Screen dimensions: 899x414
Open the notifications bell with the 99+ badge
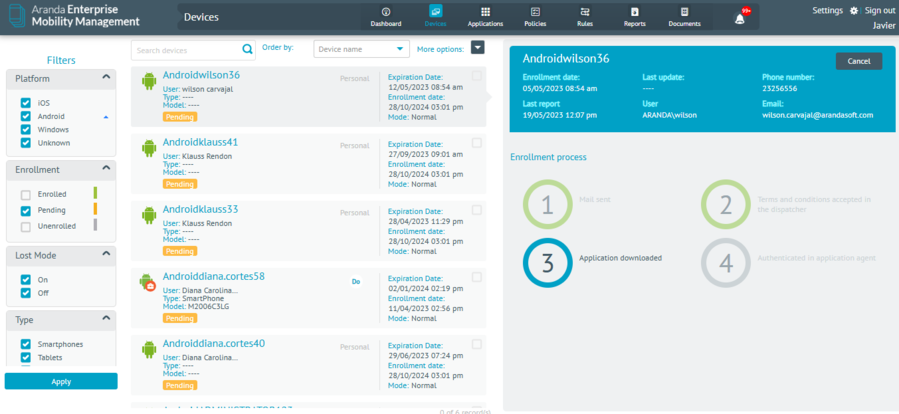click(741, 17)
